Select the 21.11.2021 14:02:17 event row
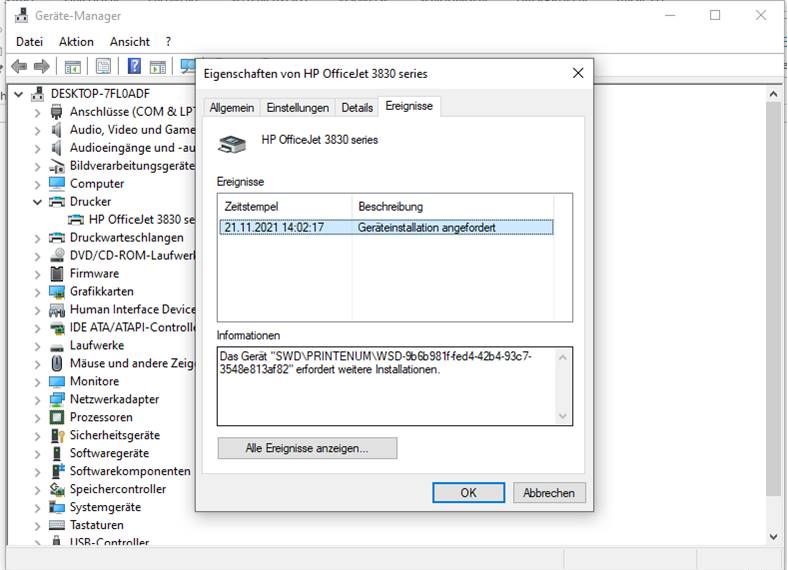Image resolution: width=788 pixels, height=570 pixels. [386, 227]
